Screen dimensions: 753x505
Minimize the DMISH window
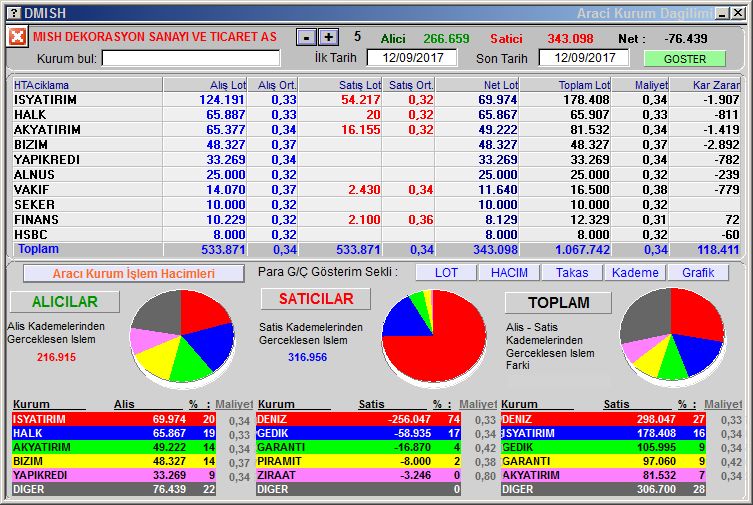722,13
